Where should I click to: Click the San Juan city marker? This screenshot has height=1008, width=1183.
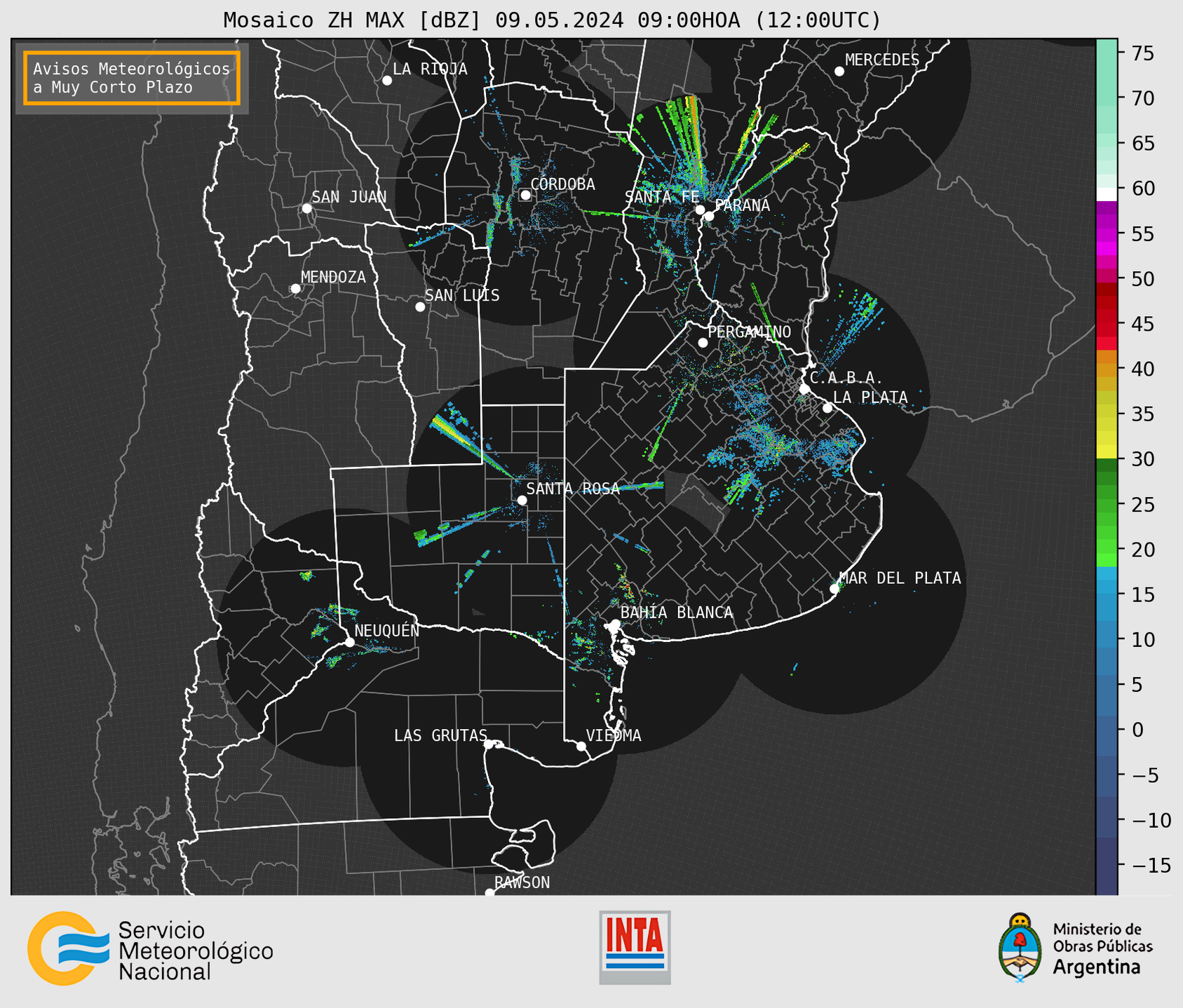(307, 208)
